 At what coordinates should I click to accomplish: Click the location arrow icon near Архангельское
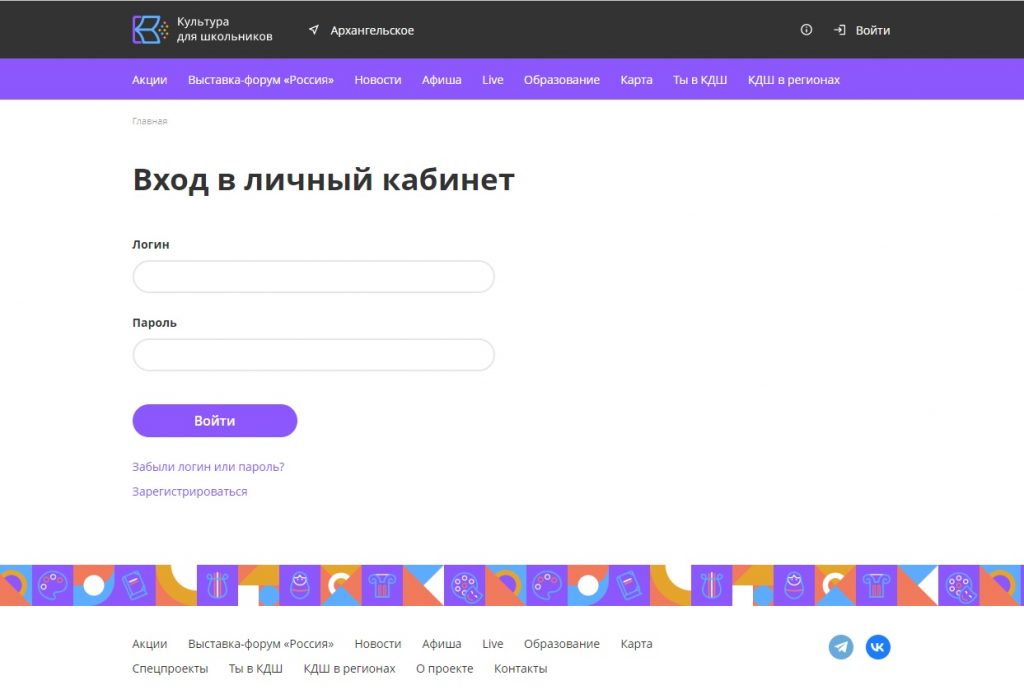pyautogui.click(x=314, y=30)
